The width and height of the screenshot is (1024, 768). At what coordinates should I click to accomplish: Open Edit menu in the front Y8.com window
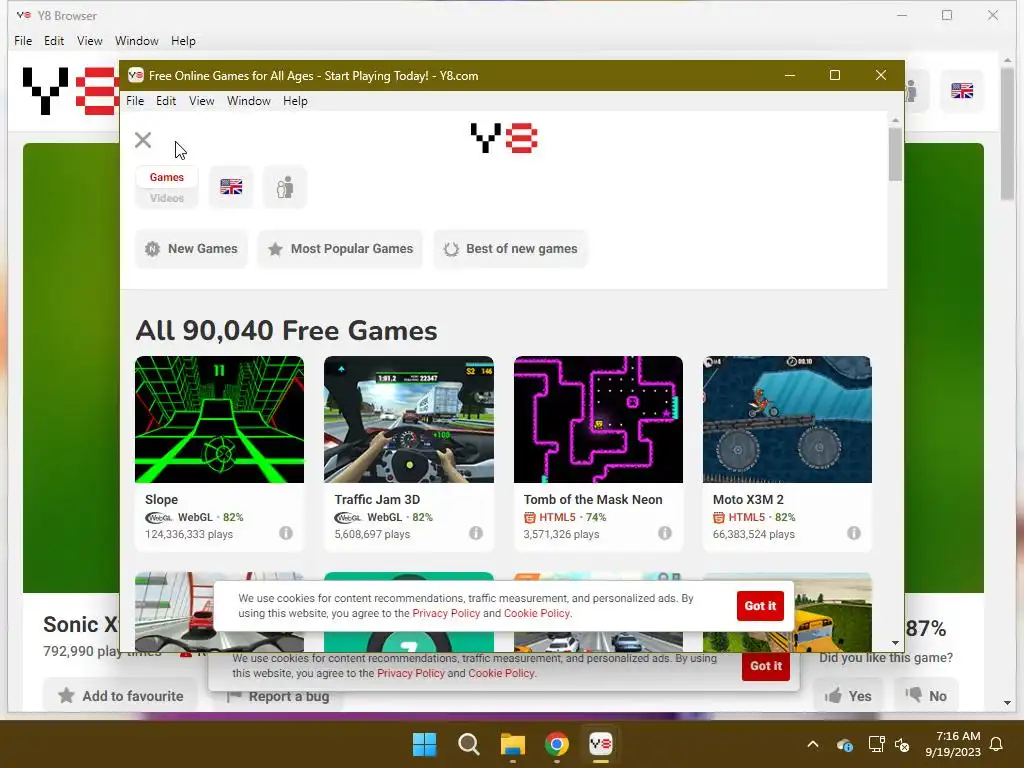pos(166,101)
